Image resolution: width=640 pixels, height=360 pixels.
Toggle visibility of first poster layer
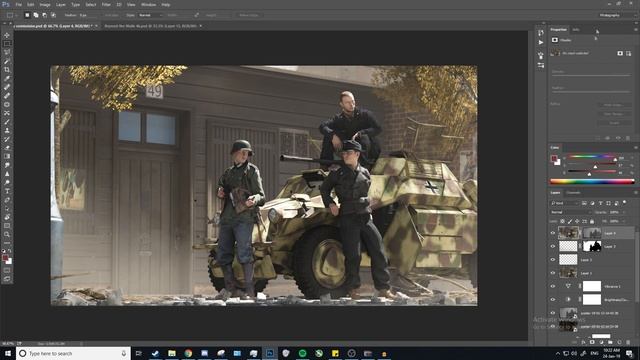click(x=553, y=313)
